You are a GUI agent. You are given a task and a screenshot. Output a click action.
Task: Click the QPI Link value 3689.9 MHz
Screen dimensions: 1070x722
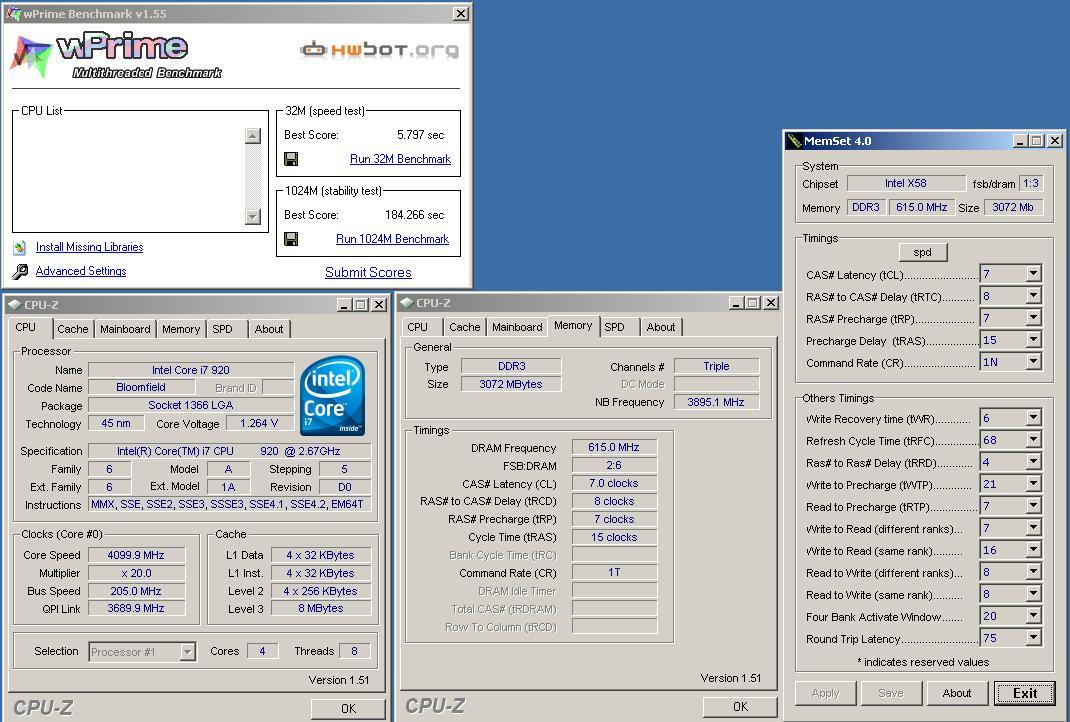136,608
